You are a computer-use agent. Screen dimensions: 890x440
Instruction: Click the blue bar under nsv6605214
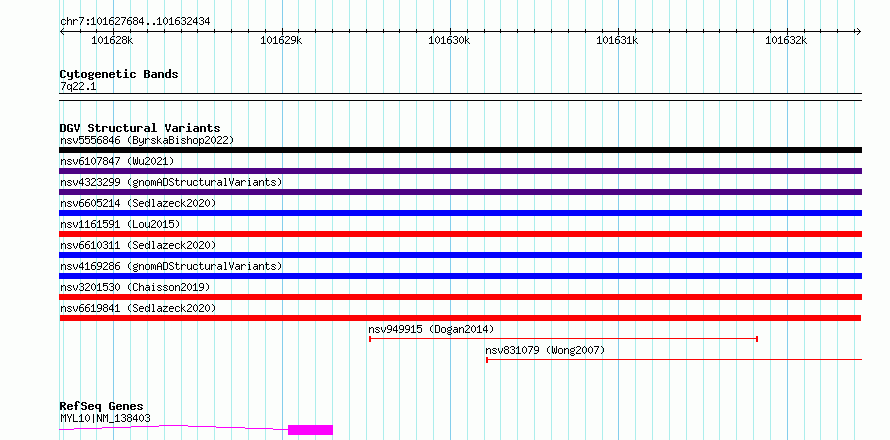[x=460, y=213]
